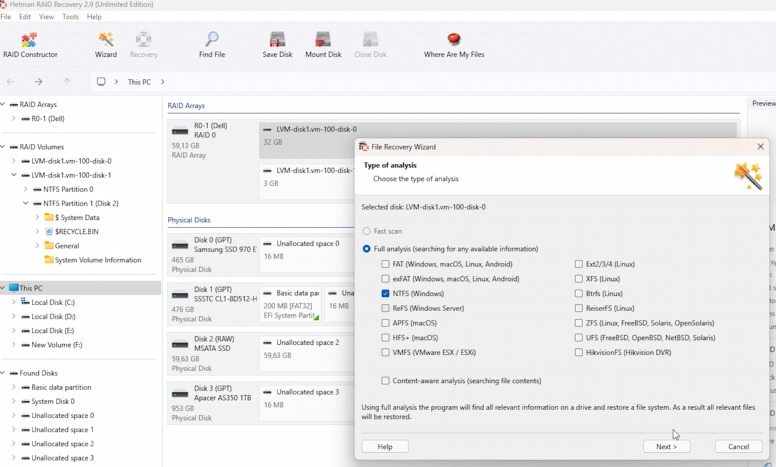Screen dimensions: 776x467
Task: Cancel the File Recovery Wizard
Action: (738, 447)
